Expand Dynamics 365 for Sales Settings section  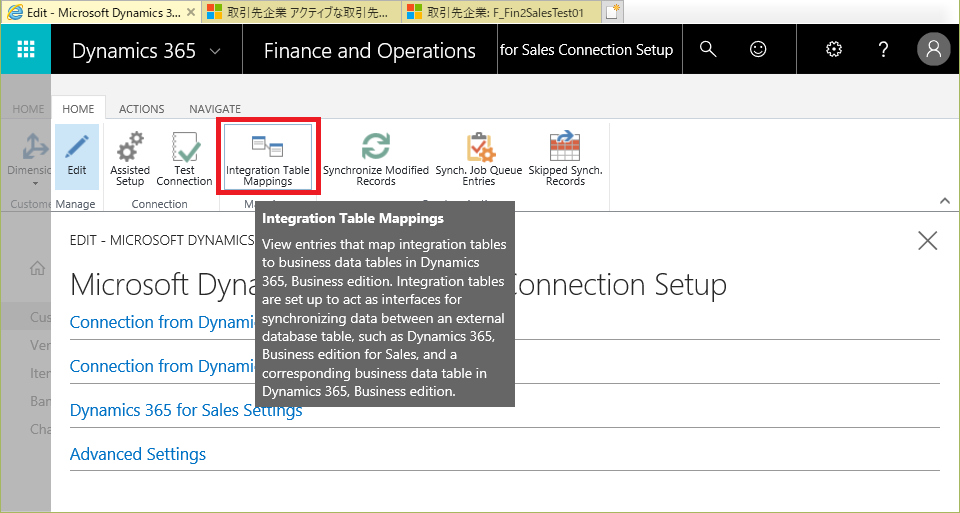point(186,410)
